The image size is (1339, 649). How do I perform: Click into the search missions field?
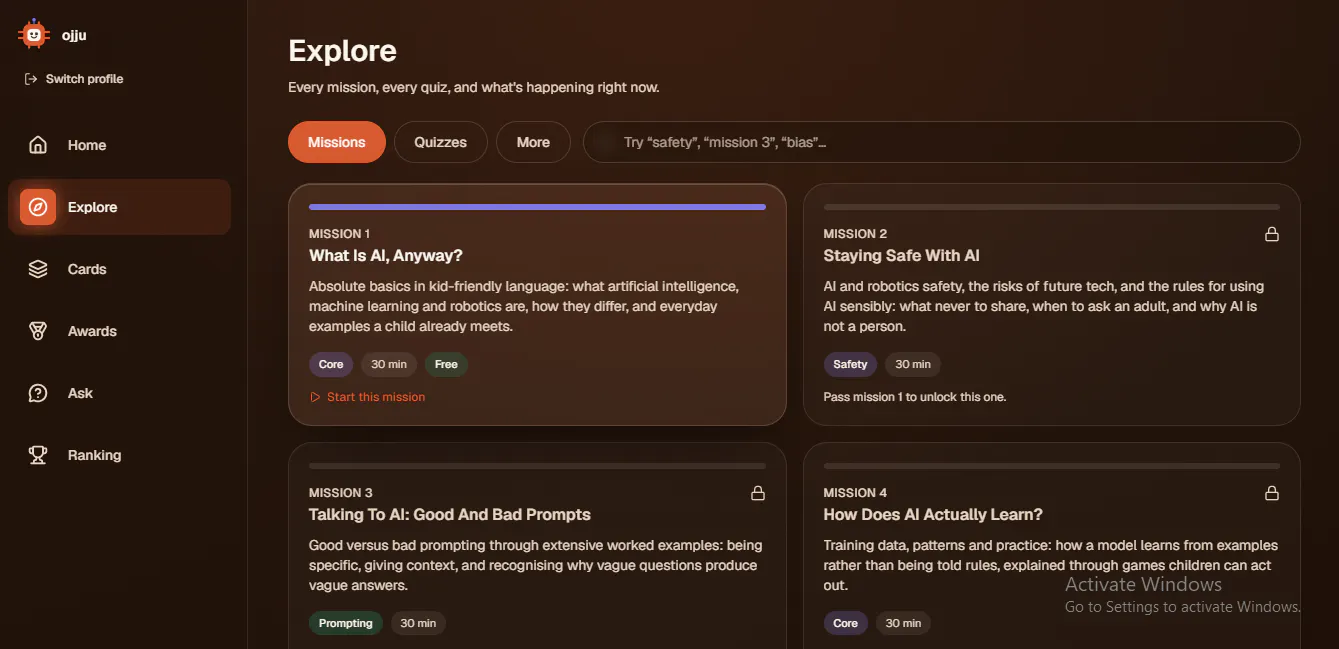[x=942, y=142]
